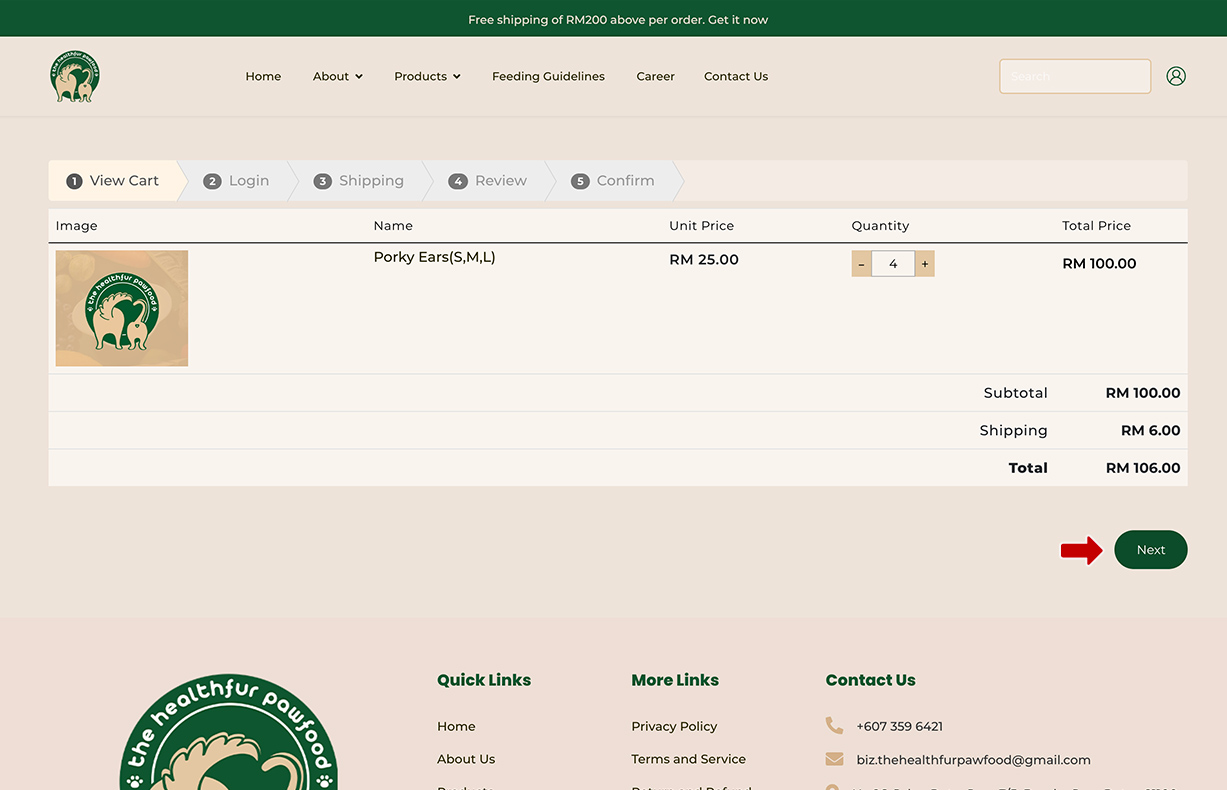Select the Login checkout step
This screenshot has height=790, width=1227.
click(x=237, y=181)
